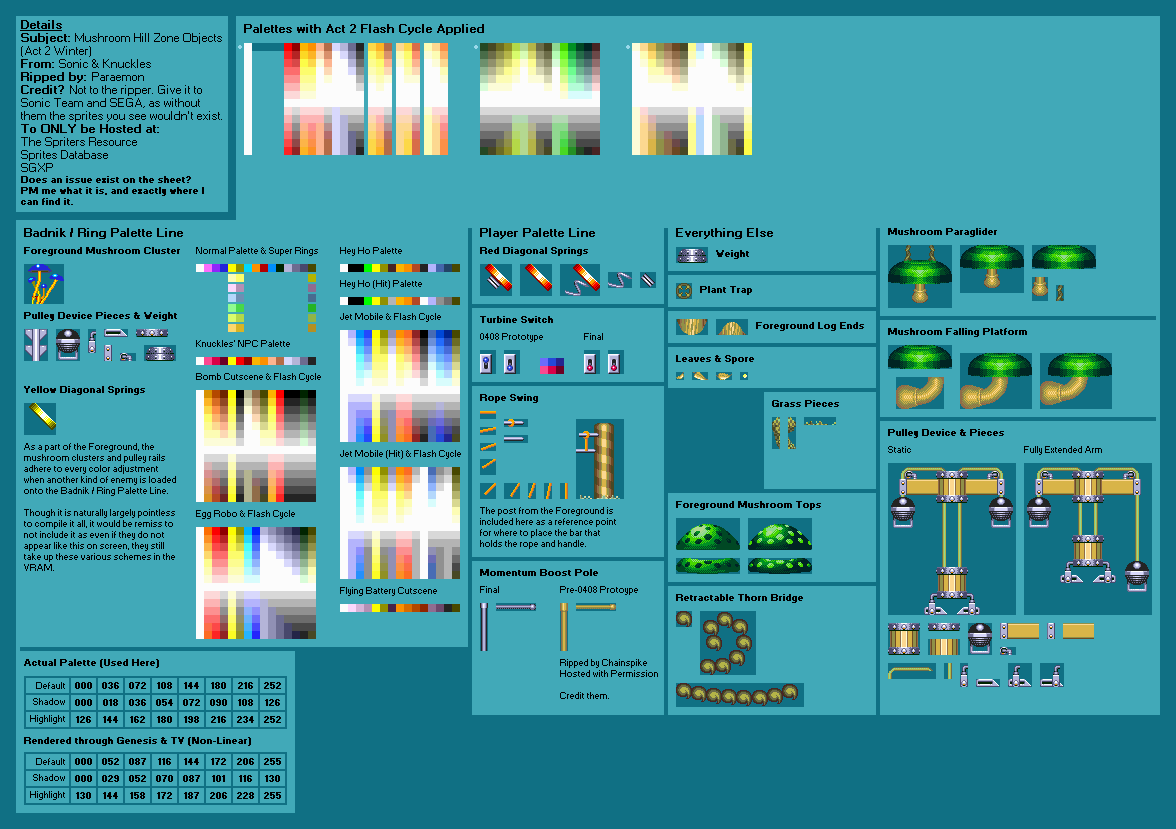The image size is (1176, 829).
Task: Click the "Badnik / Ring Palette Line" heading
Action: tap(104, 233)
